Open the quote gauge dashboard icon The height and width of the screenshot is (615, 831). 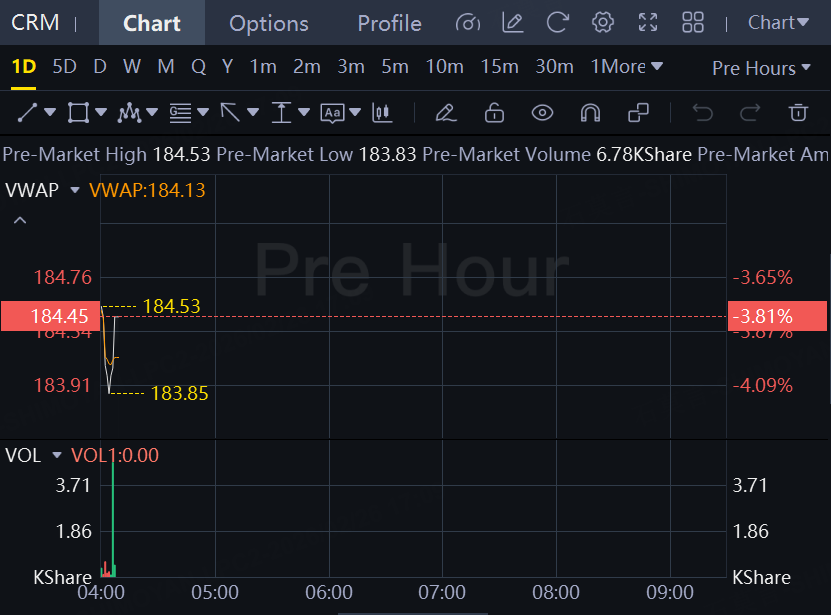pos(468,23)
